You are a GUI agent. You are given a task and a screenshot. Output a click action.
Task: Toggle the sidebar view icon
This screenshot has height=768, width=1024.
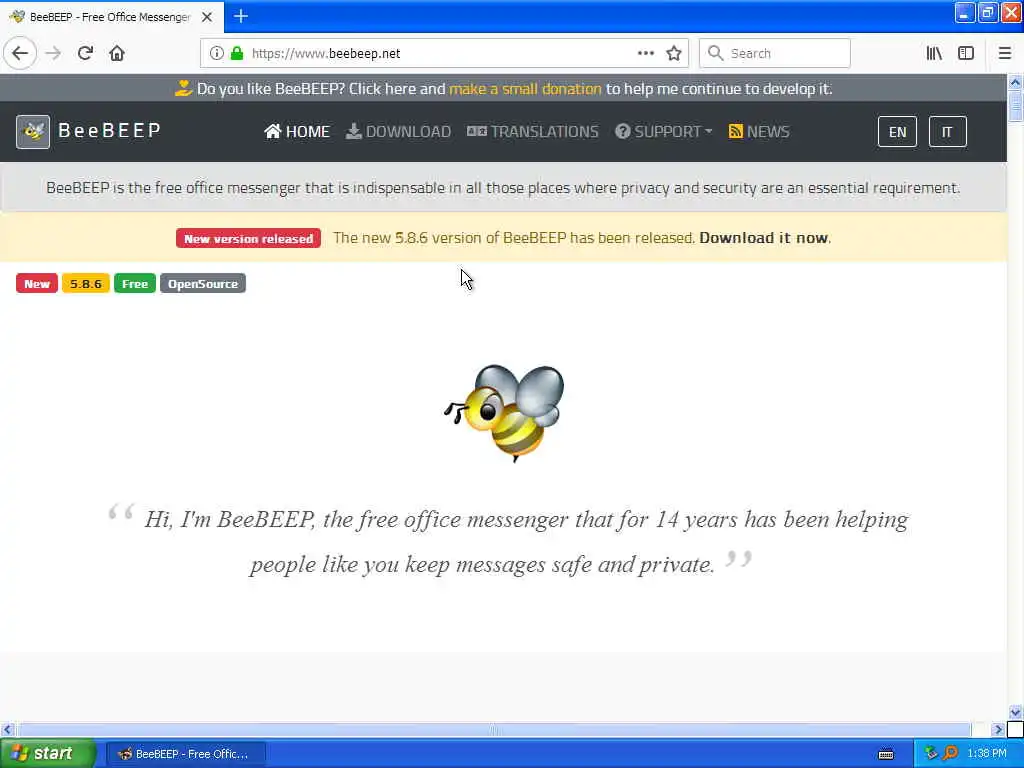click(966, 53)
